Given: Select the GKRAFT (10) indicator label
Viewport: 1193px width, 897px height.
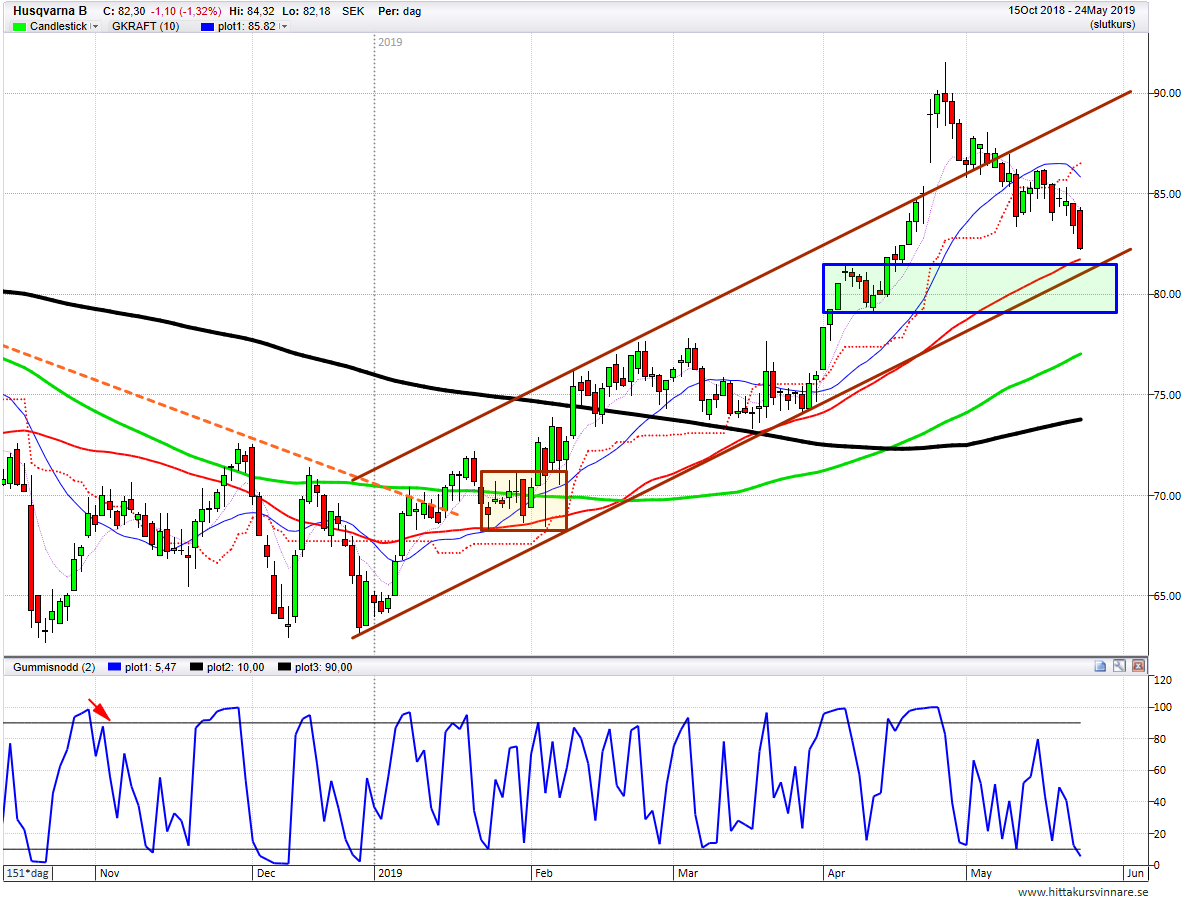Looking at the screenshot, I should (x=145, y=27).
